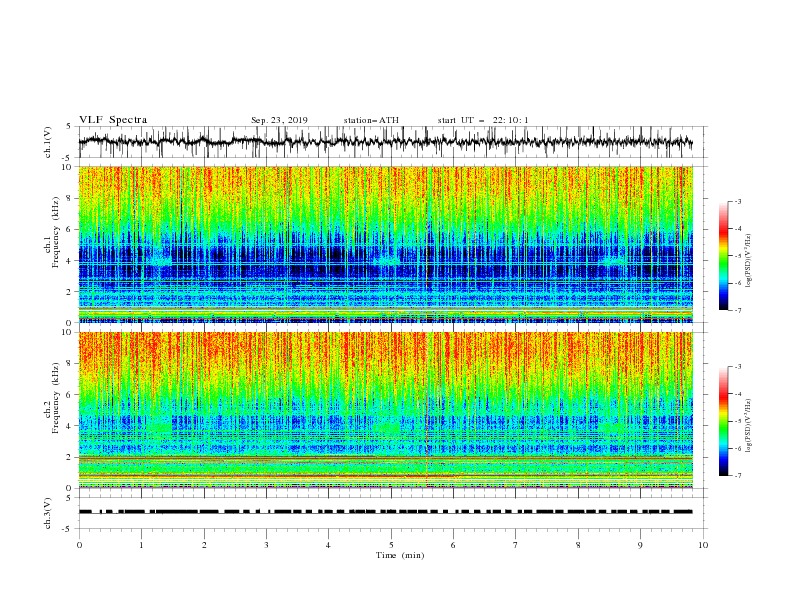792x612 pixels.
Task: Click the "station=ATH" label
Action: coord(371,120)
